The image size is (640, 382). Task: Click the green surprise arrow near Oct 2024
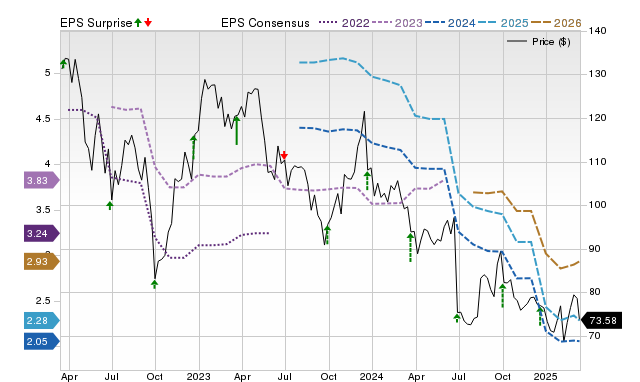point(502,296)
